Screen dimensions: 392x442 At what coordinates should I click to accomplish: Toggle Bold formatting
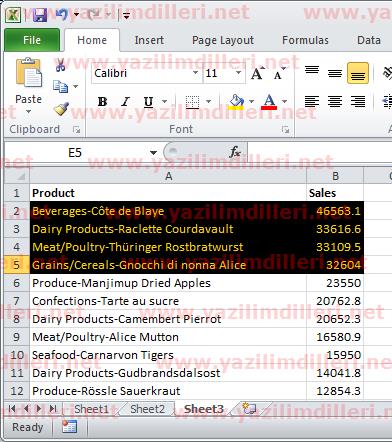(x=102, y=101)
